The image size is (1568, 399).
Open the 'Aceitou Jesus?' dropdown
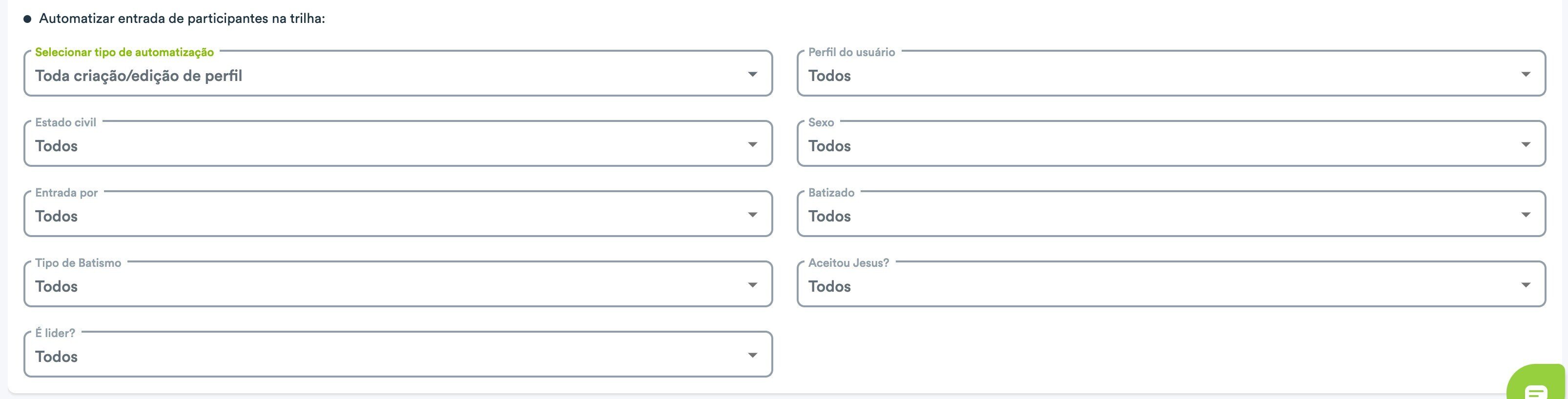point(1171,284)
